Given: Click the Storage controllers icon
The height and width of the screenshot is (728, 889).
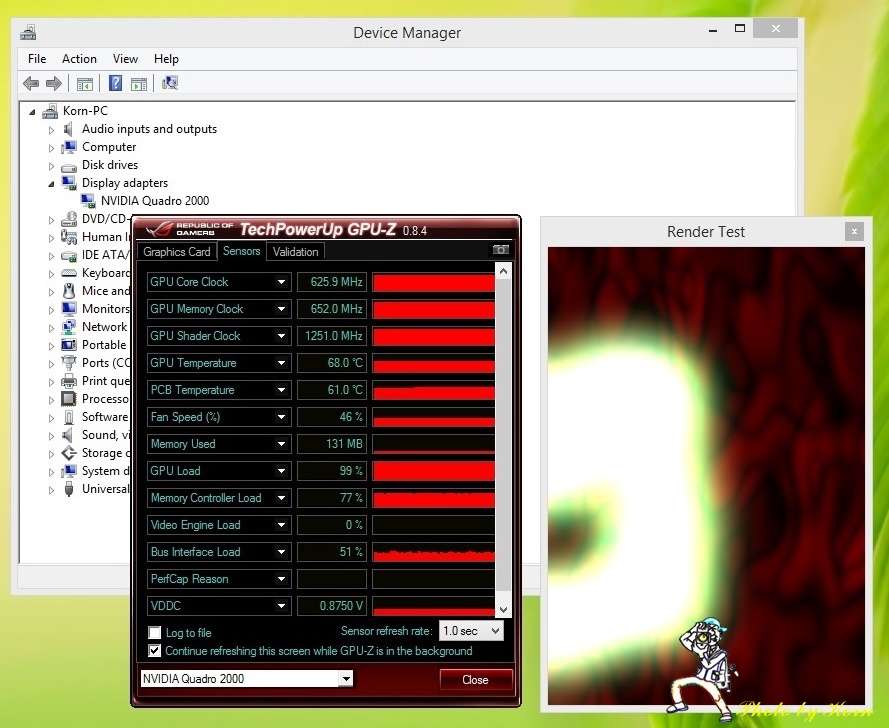Looking at the screenshot, I should (x=69, y=452).
